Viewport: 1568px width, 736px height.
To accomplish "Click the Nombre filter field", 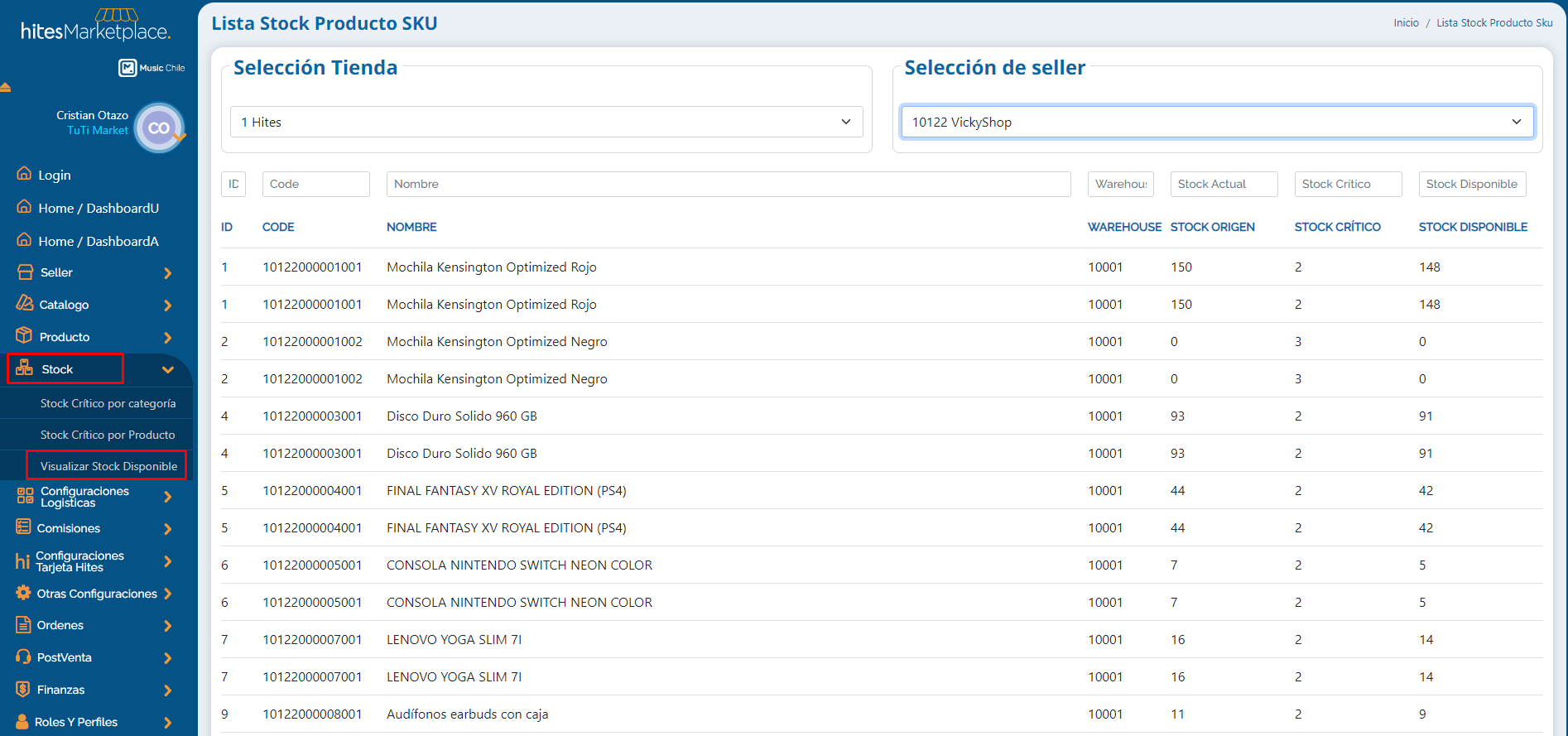I will click(729, 184).
